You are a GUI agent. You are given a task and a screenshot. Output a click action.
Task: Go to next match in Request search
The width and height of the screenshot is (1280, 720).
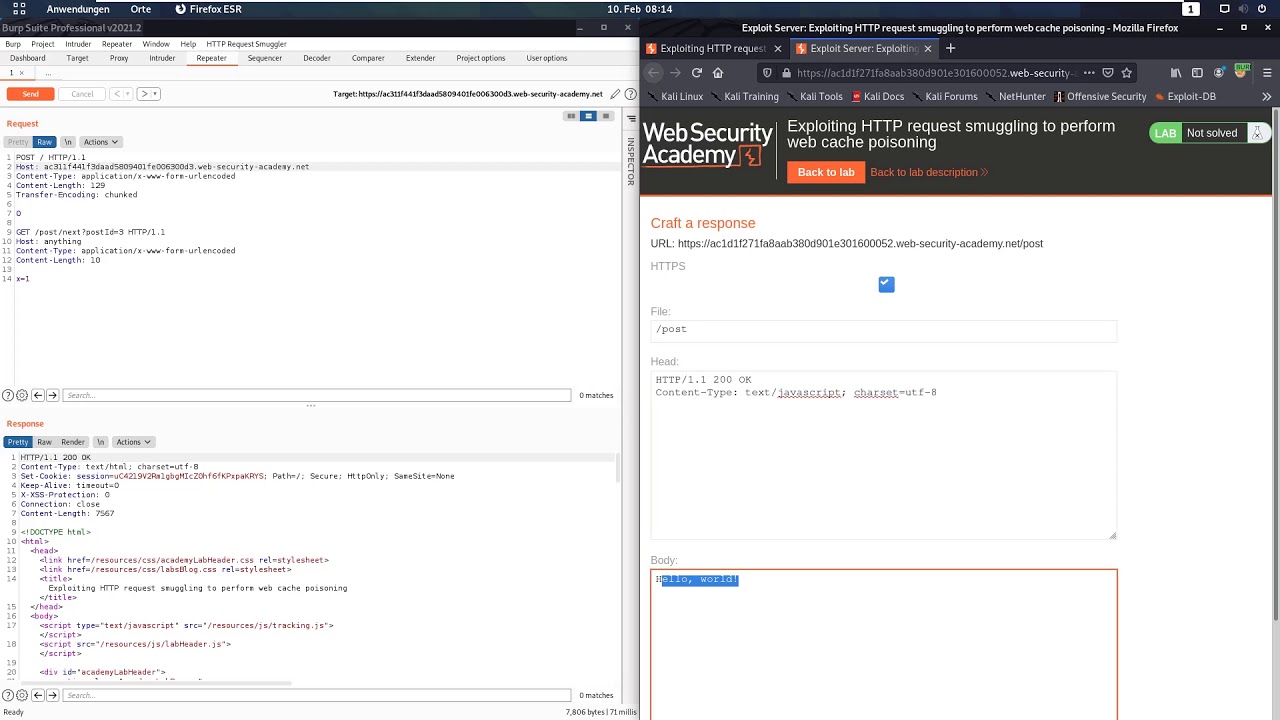[x=53, y=395]
